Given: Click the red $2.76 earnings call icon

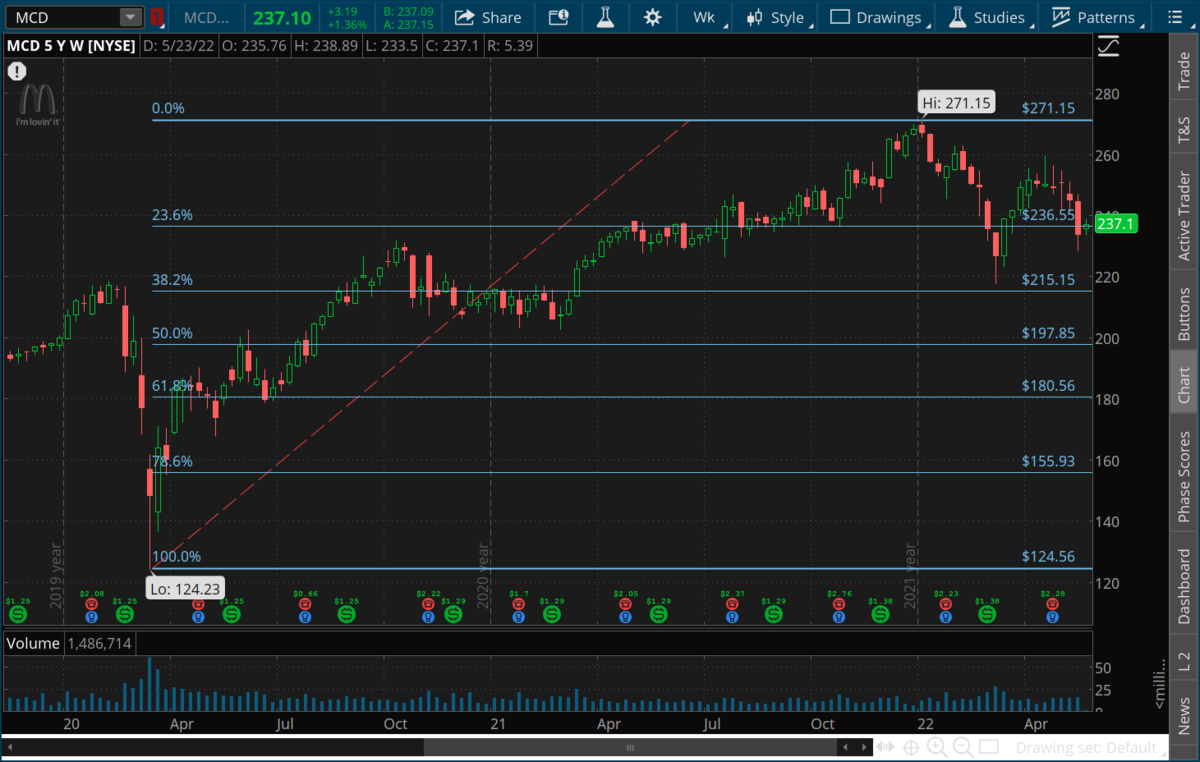Looking at the screenshot, I should 840,605.
